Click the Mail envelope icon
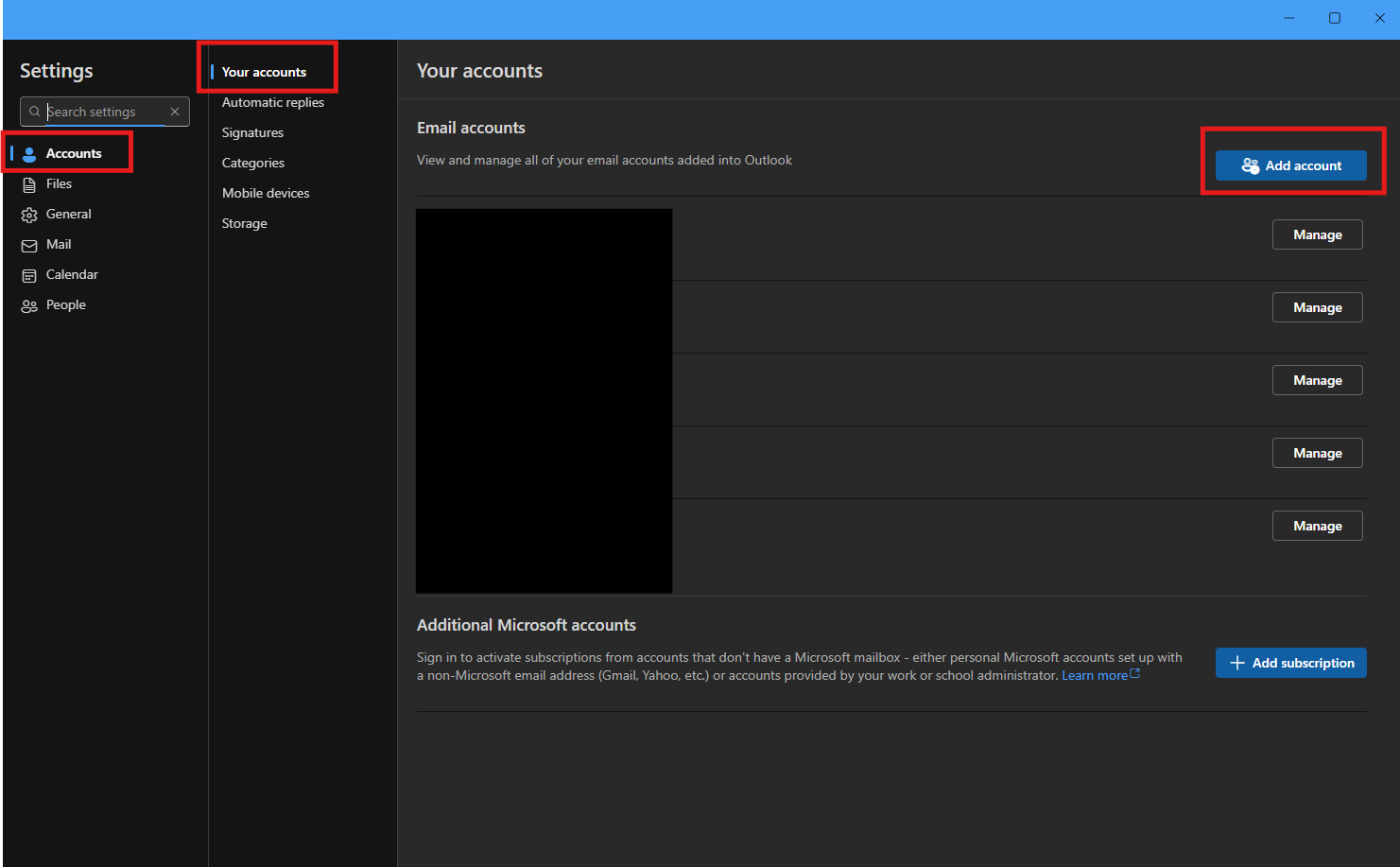This screenshot has height=867, width=1400. tap(29, 245)
